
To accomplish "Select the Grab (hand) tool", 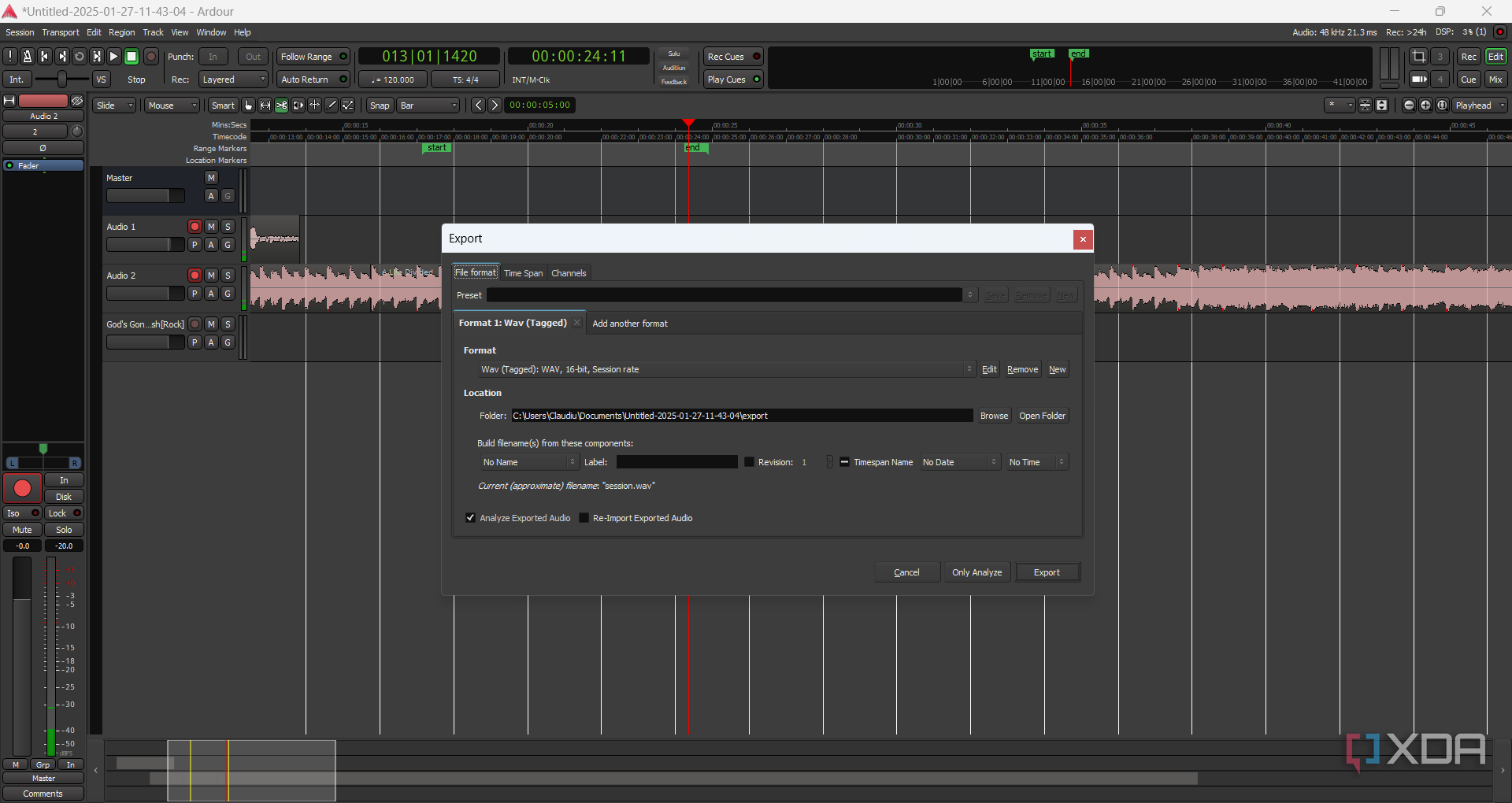I will pos(249,105).
